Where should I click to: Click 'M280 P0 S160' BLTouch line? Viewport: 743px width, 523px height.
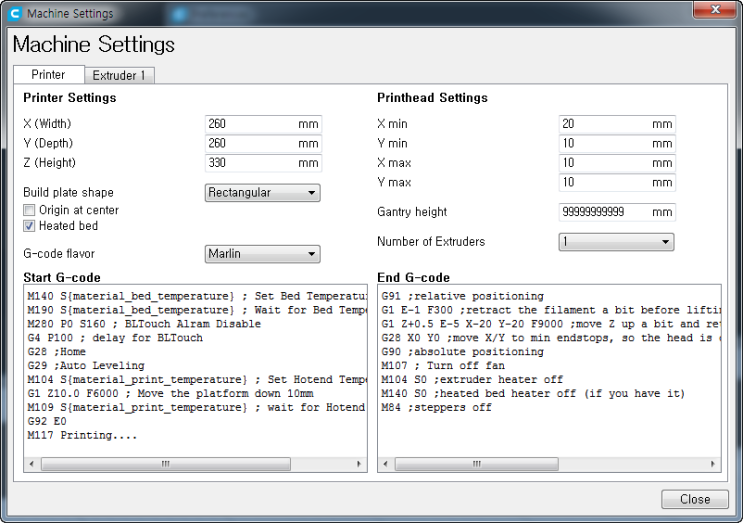click(x=144, y=324)
